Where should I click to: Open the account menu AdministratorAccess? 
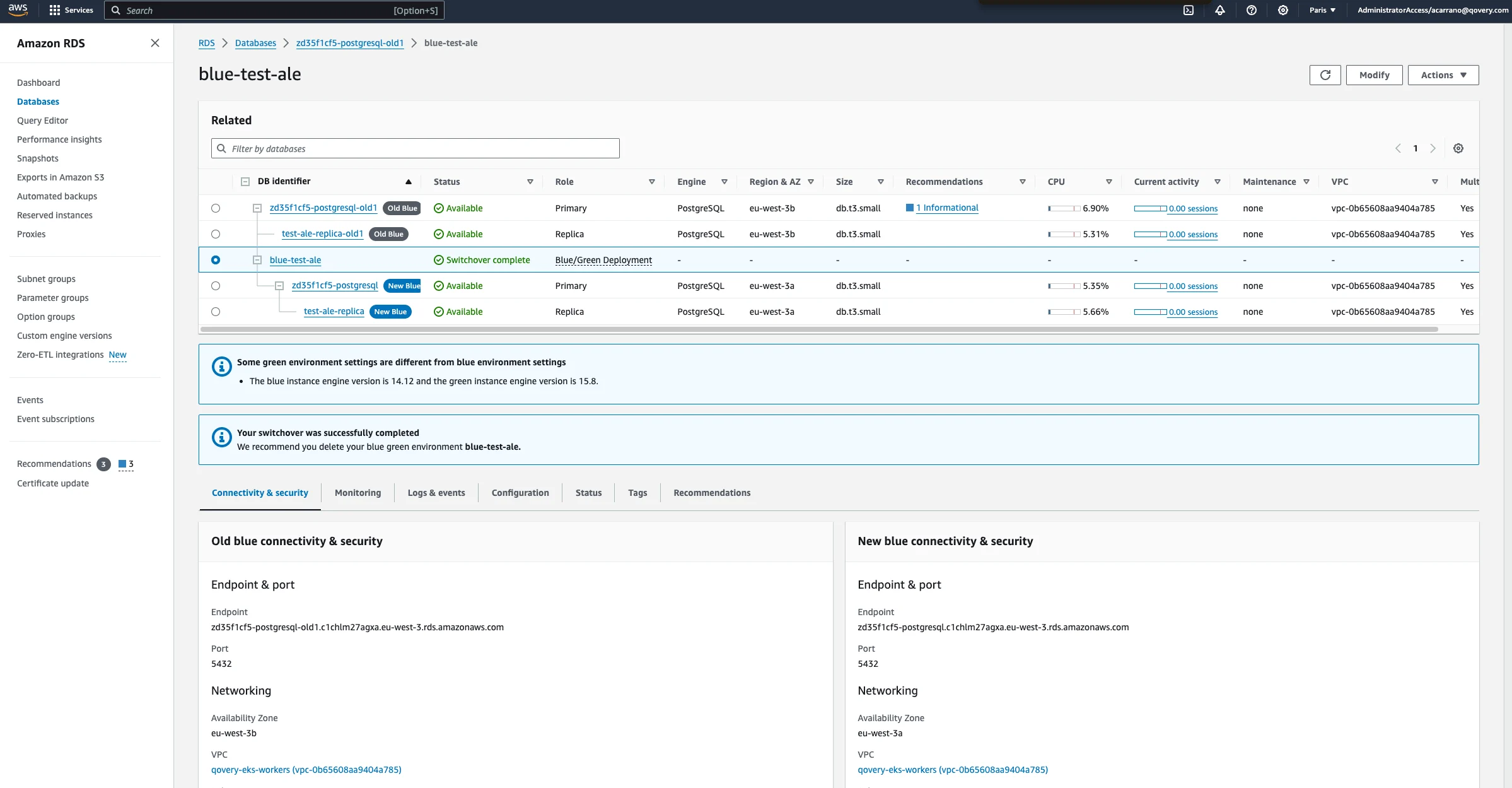pyautogui.click(x=1433, y=10)
